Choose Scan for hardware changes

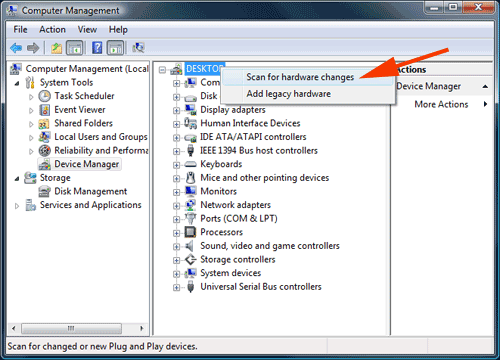click(x=308, y=77)
